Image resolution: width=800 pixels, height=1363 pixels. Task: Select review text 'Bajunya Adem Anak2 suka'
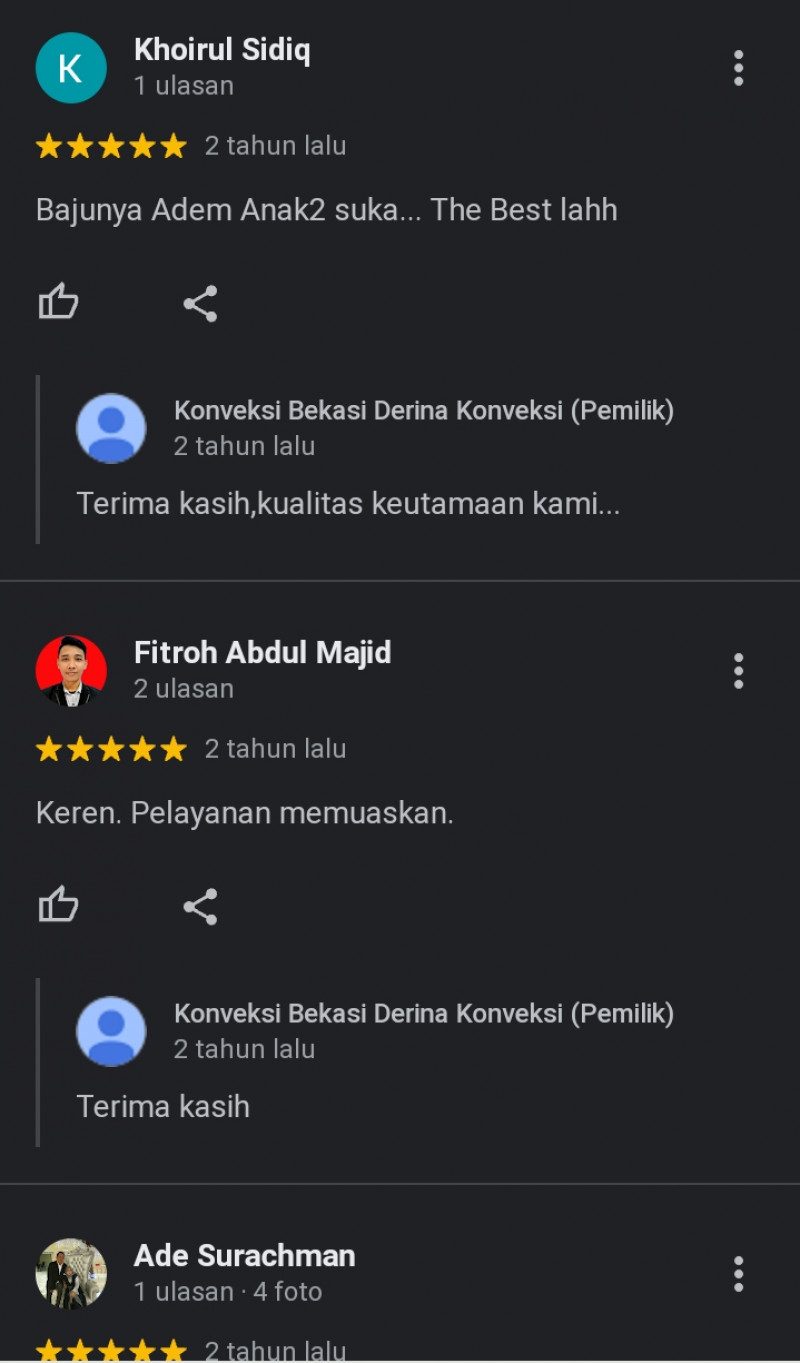click(216, 210)
